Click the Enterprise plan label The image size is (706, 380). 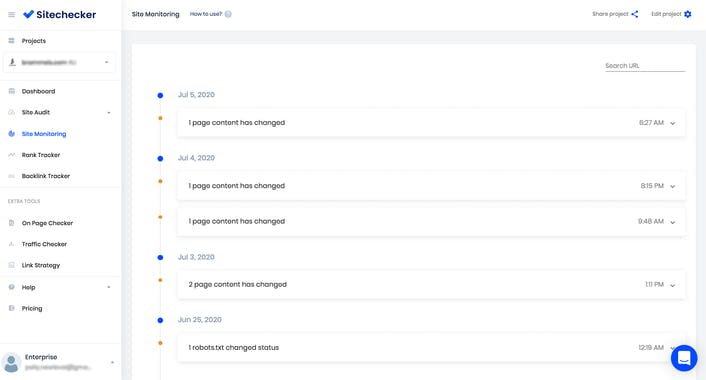(x=41, y=357)
